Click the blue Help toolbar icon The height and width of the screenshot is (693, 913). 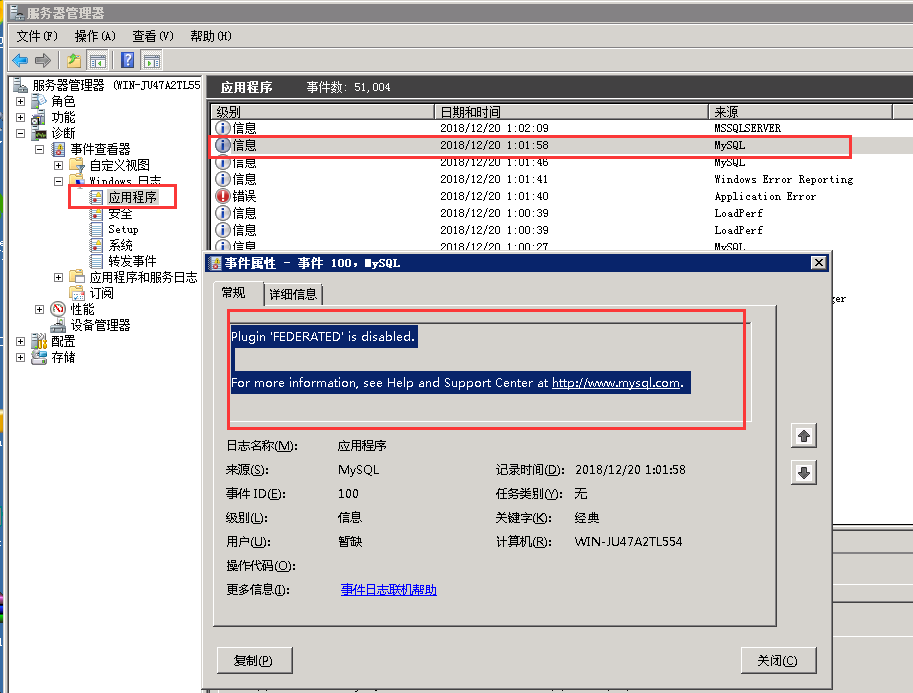tap(128, 60)
